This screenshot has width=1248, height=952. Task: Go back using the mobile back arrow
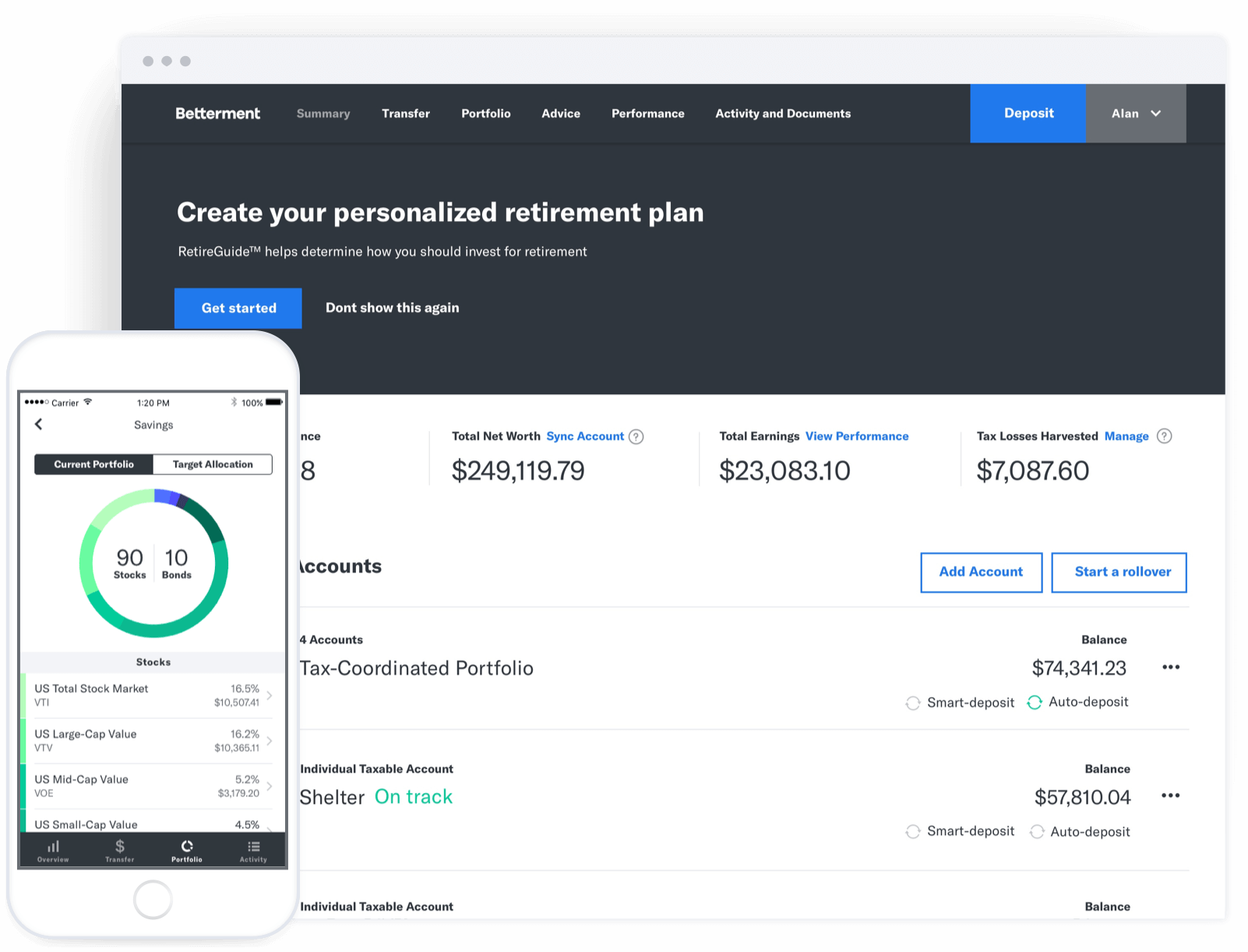[39, 425]
